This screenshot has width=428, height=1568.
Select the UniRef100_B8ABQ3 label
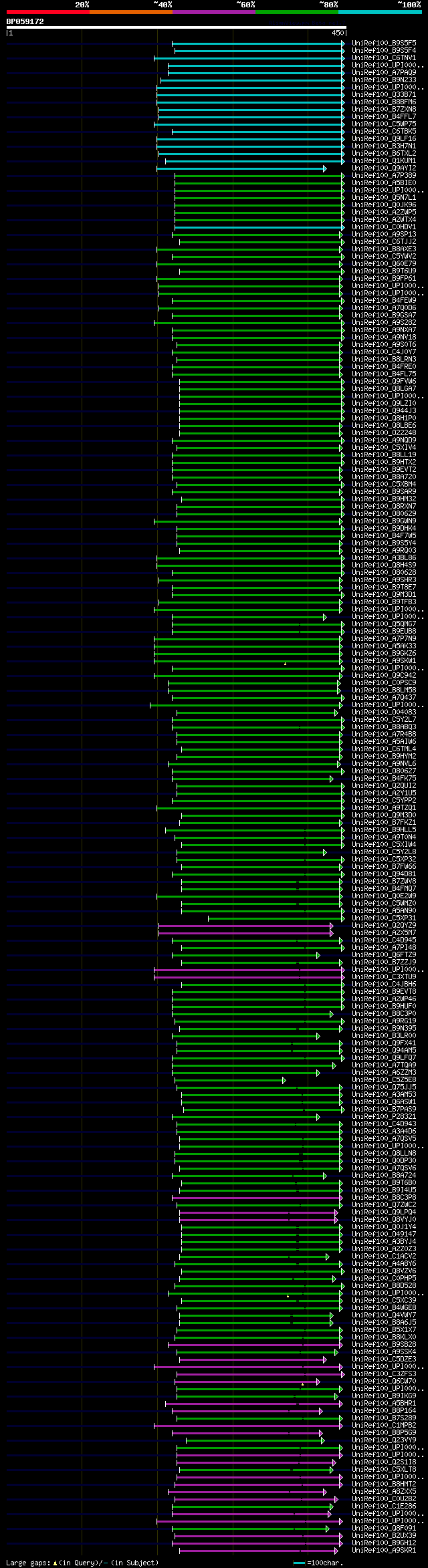click(384, 727)
